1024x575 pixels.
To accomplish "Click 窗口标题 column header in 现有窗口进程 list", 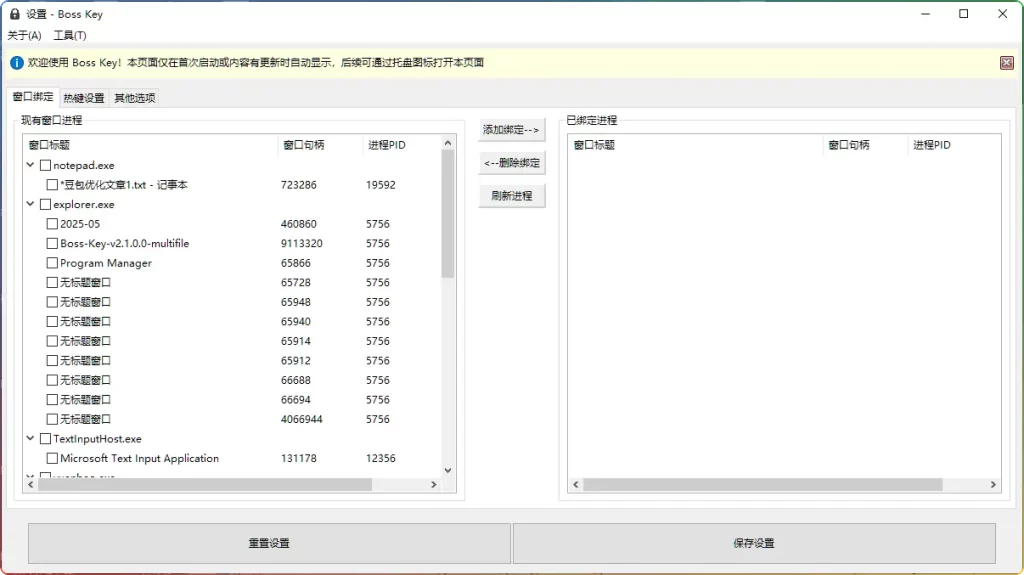I will coord(150,145).
